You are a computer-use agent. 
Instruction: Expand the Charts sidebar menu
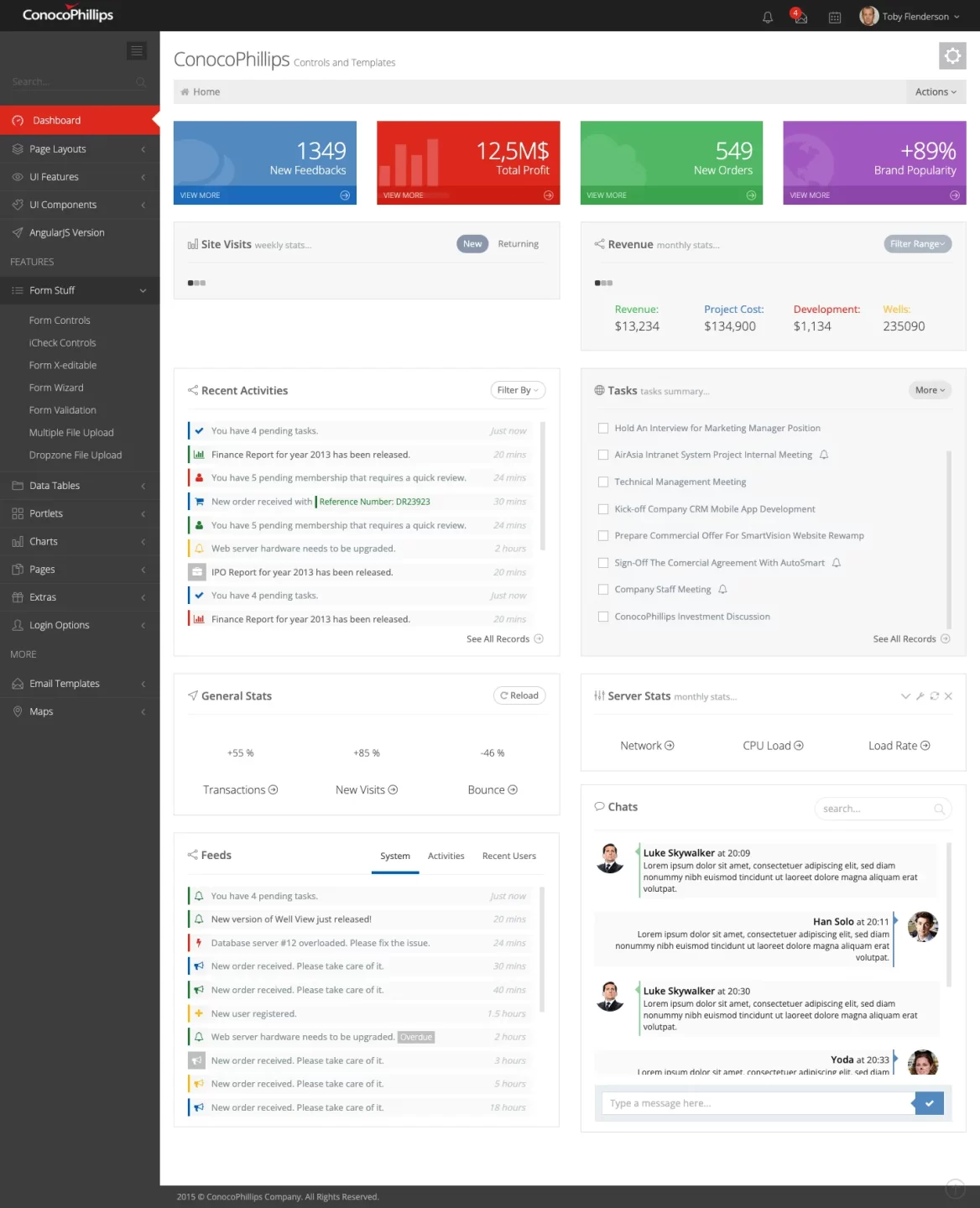(x=80, y=542)
